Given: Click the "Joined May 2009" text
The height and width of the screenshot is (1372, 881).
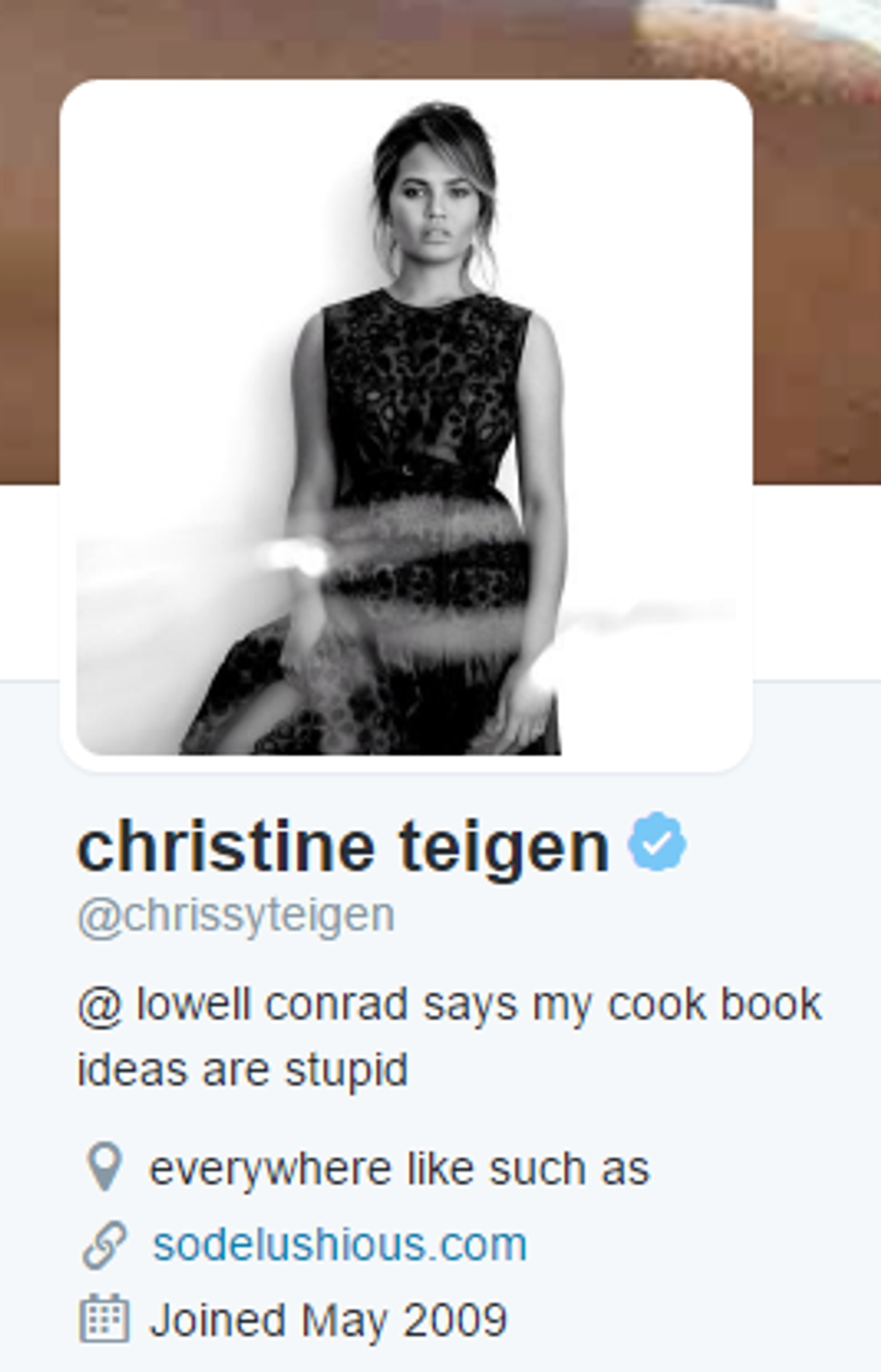Looking at the screenshot, I should [x=329, y=1320].
